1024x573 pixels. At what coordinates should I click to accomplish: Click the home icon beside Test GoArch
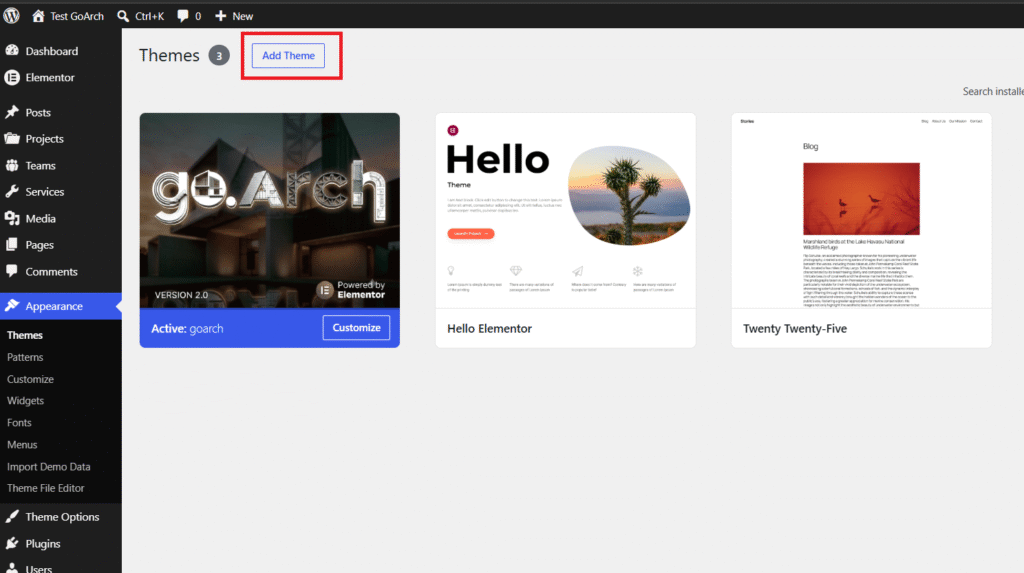point(39,16)
